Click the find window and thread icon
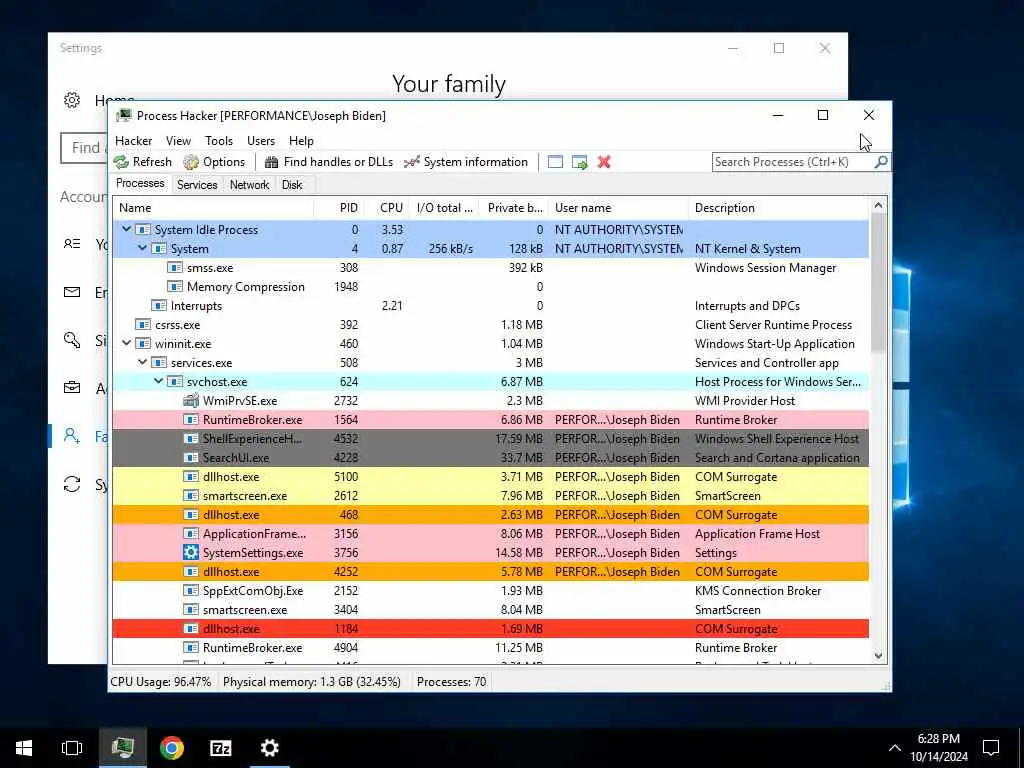The image size is (1024, 768). 579,162
